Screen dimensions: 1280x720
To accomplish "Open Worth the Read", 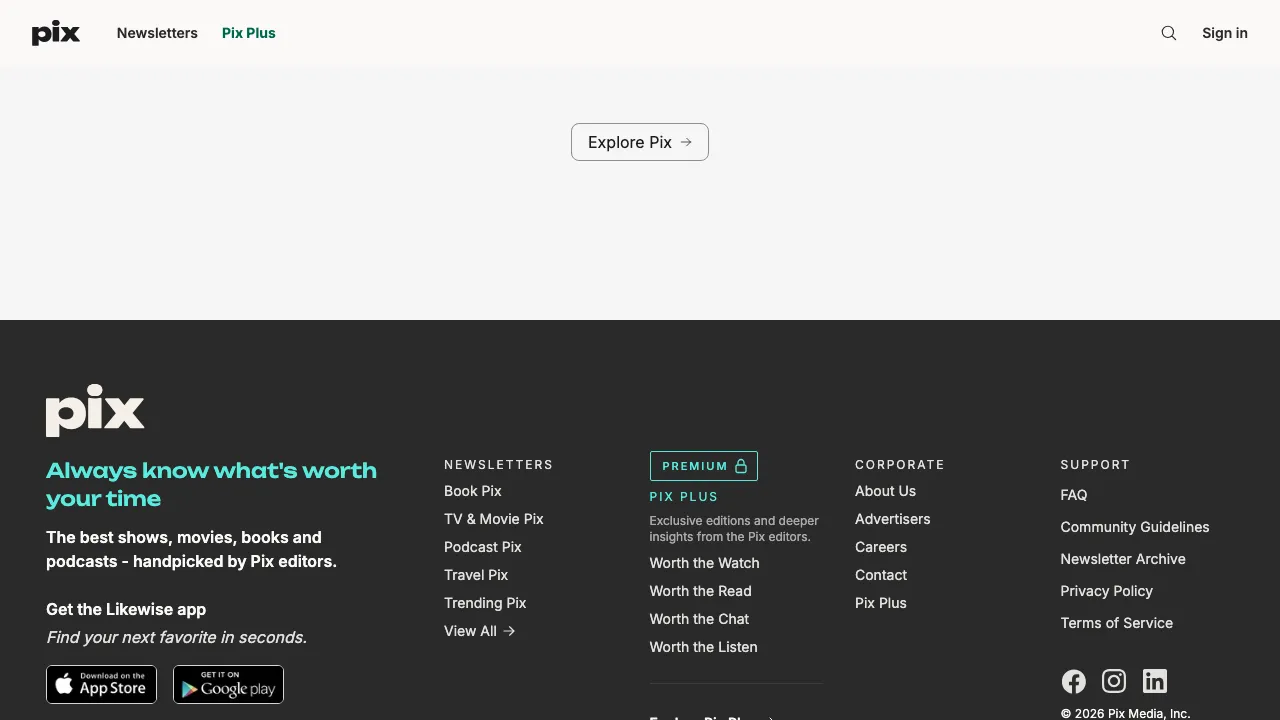I will (701, 591).
